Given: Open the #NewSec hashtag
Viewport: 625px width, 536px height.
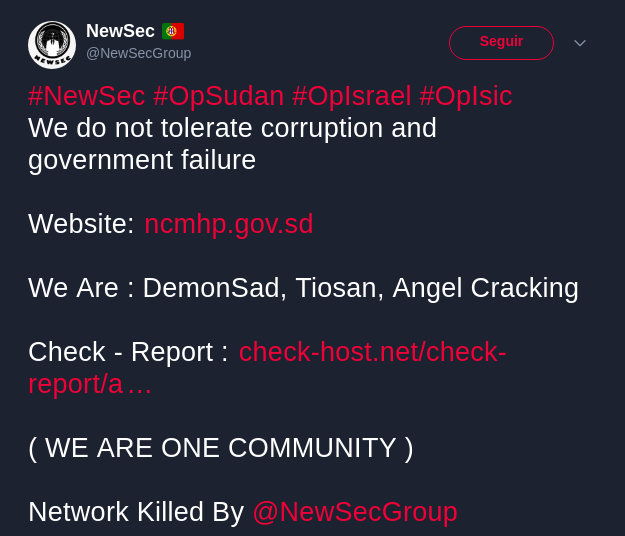Looking at the screenshot, I should click(86, 96).
